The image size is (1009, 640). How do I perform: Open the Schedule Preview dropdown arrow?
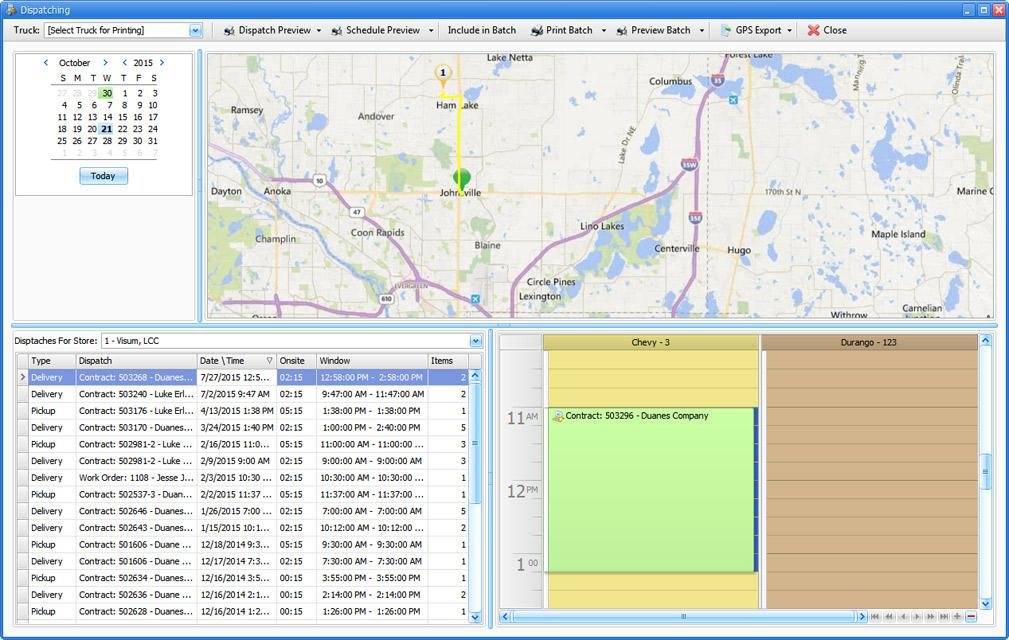click(431, 31)
